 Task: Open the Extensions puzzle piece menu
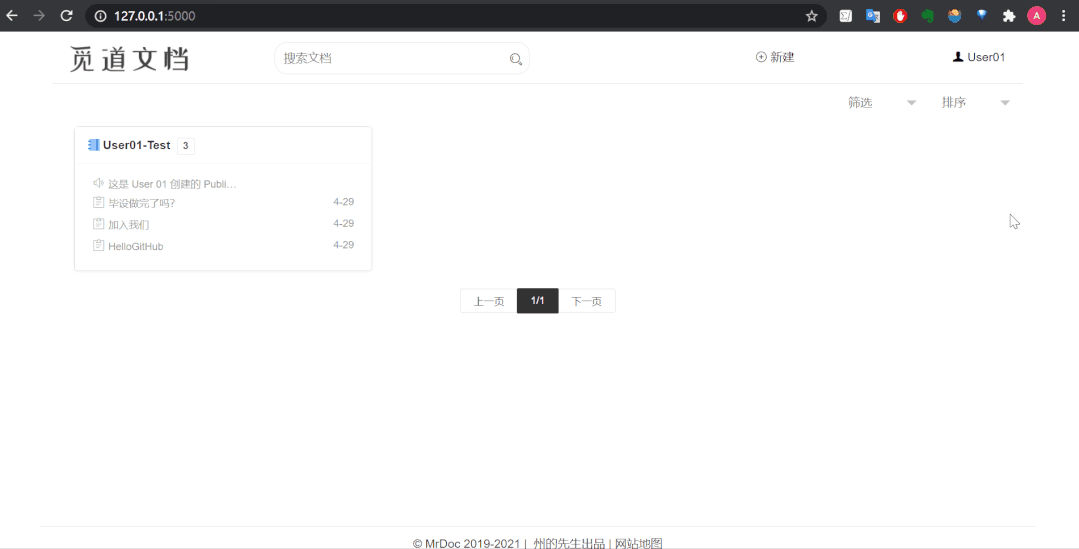point(1009,16)
